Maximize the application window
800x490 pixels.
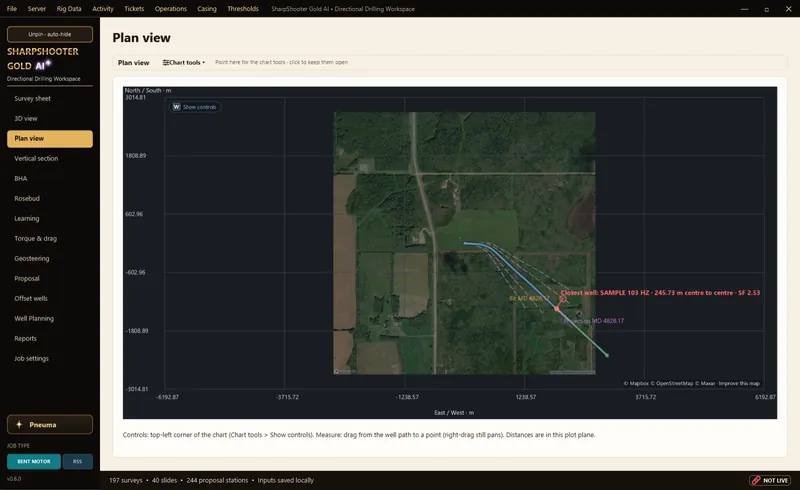click(x=766, y=9)
